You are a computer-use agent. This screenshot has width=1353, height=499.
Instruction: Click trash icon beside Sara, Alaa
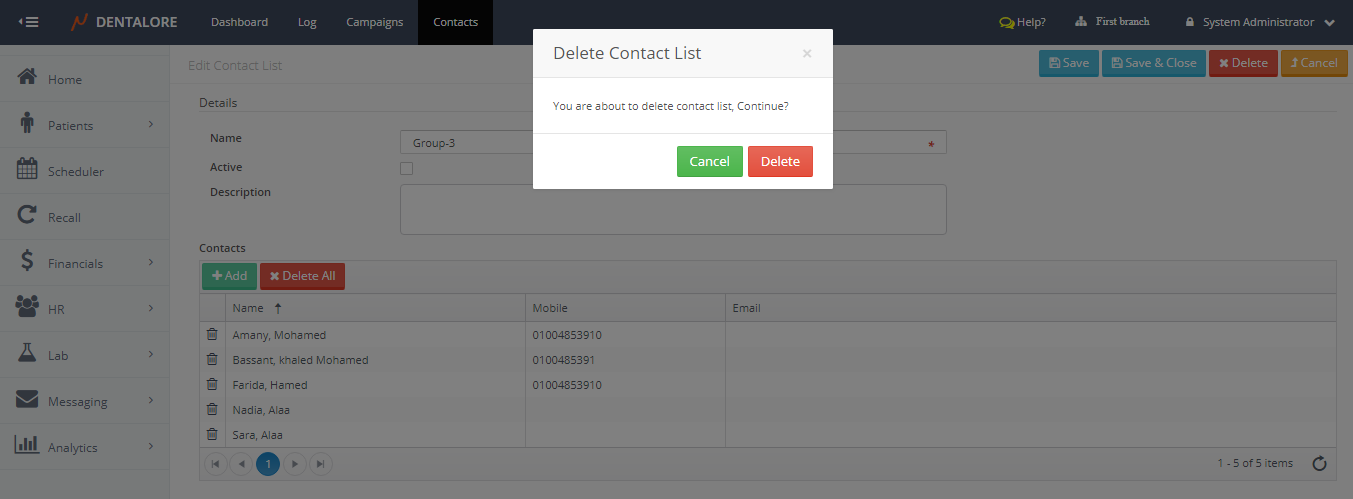tap(212, 434)
